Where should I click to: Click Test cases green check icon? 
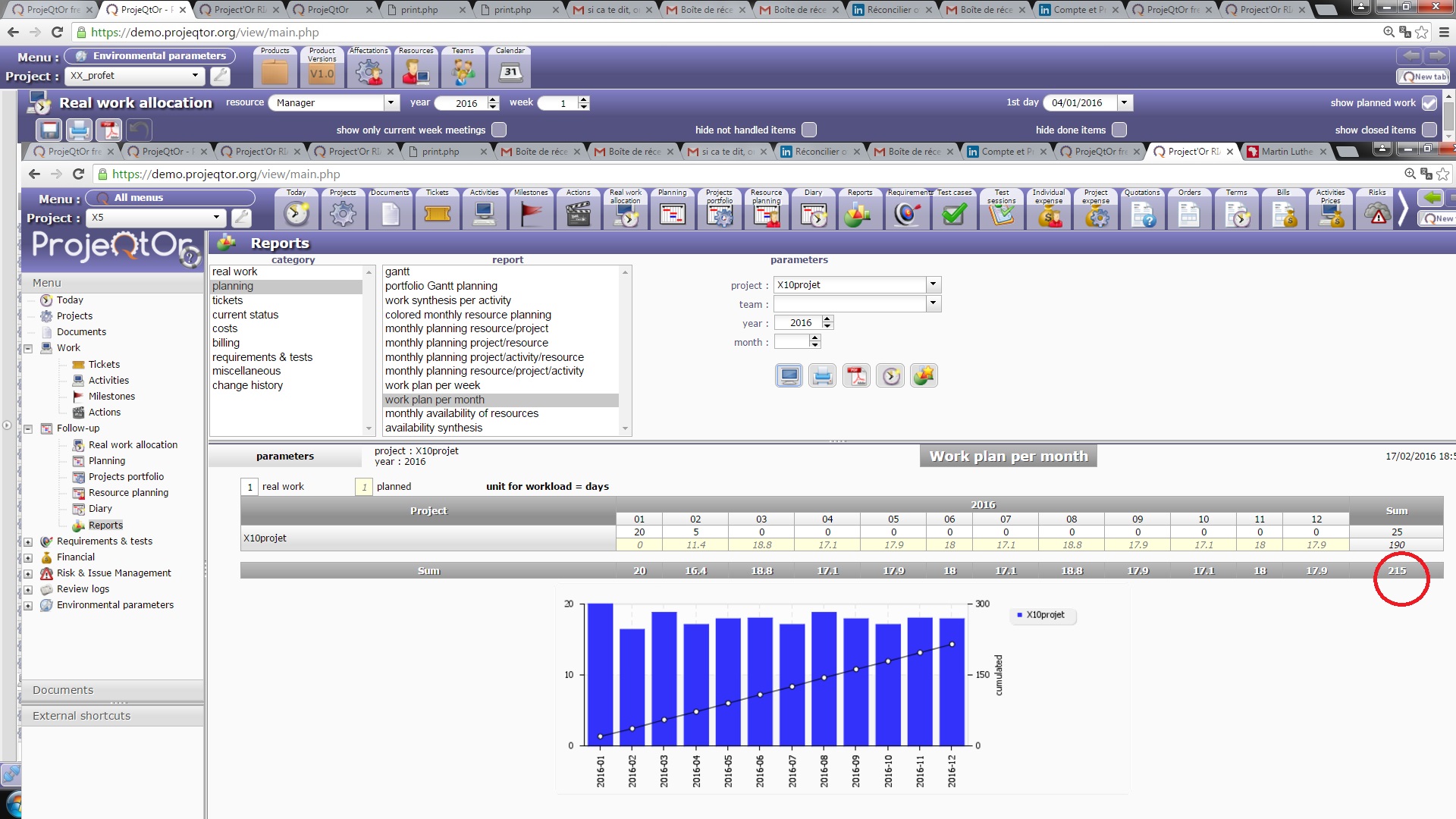(954, 215)
